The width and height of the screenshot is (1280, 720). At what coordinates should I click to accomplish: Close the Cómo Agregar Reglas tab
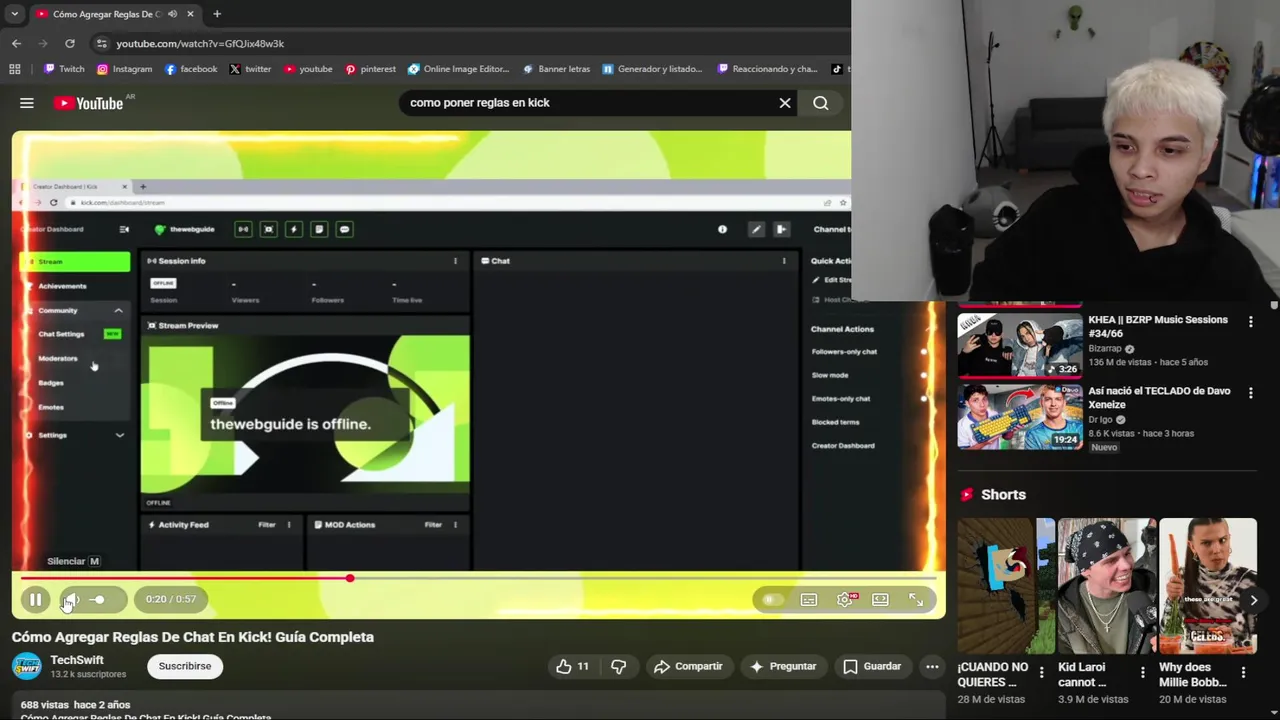(190, 14)
